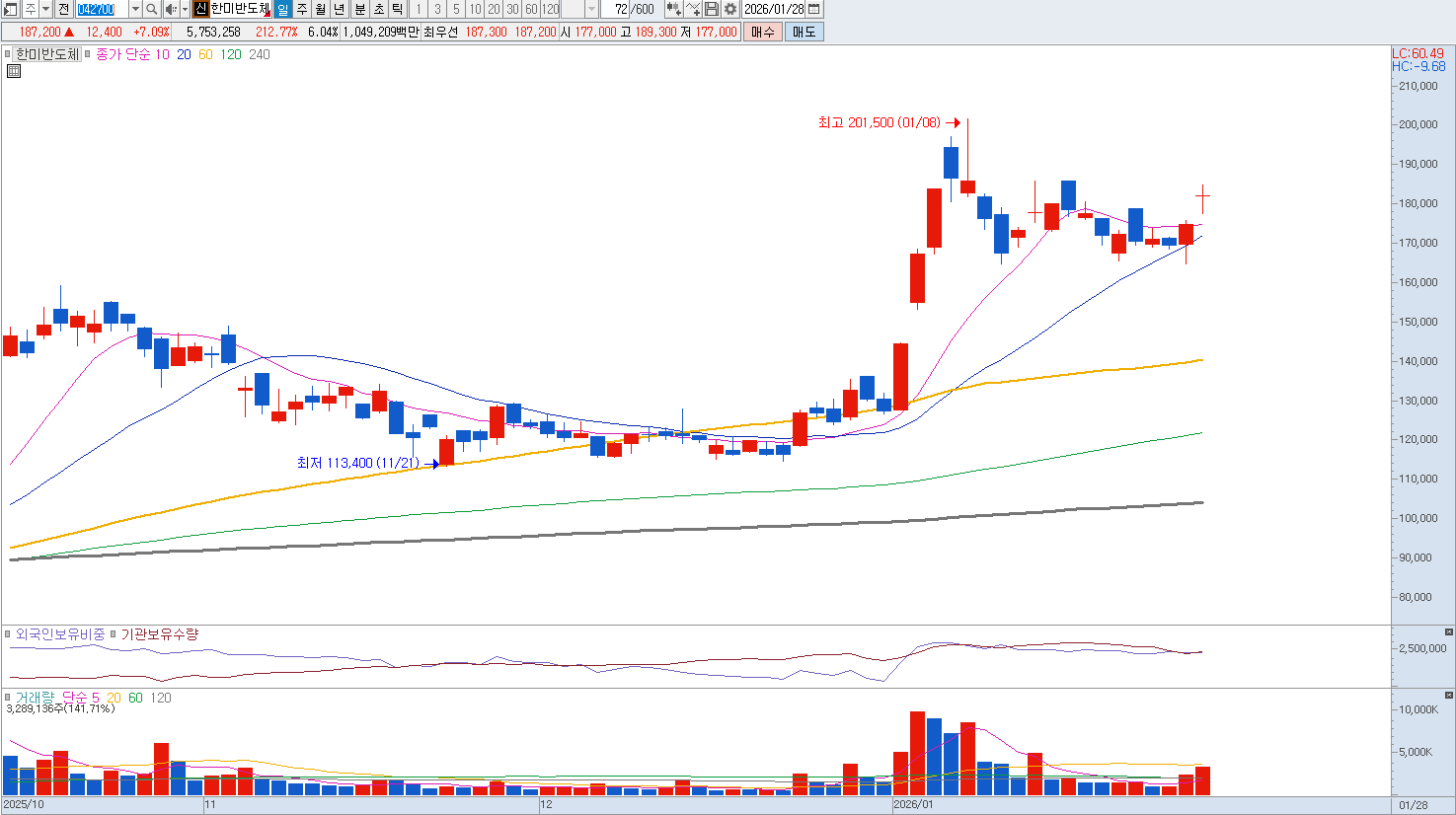Open chart settings gear icon

[730, 9]
